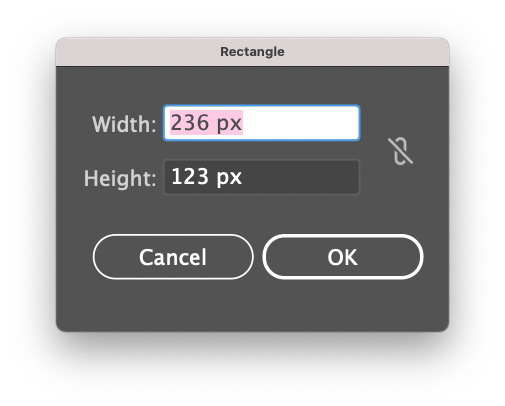Viewport: 505px width, 406px height.
Task: Cancel the Rectangle dialog
Action: (x=173, y=257)
